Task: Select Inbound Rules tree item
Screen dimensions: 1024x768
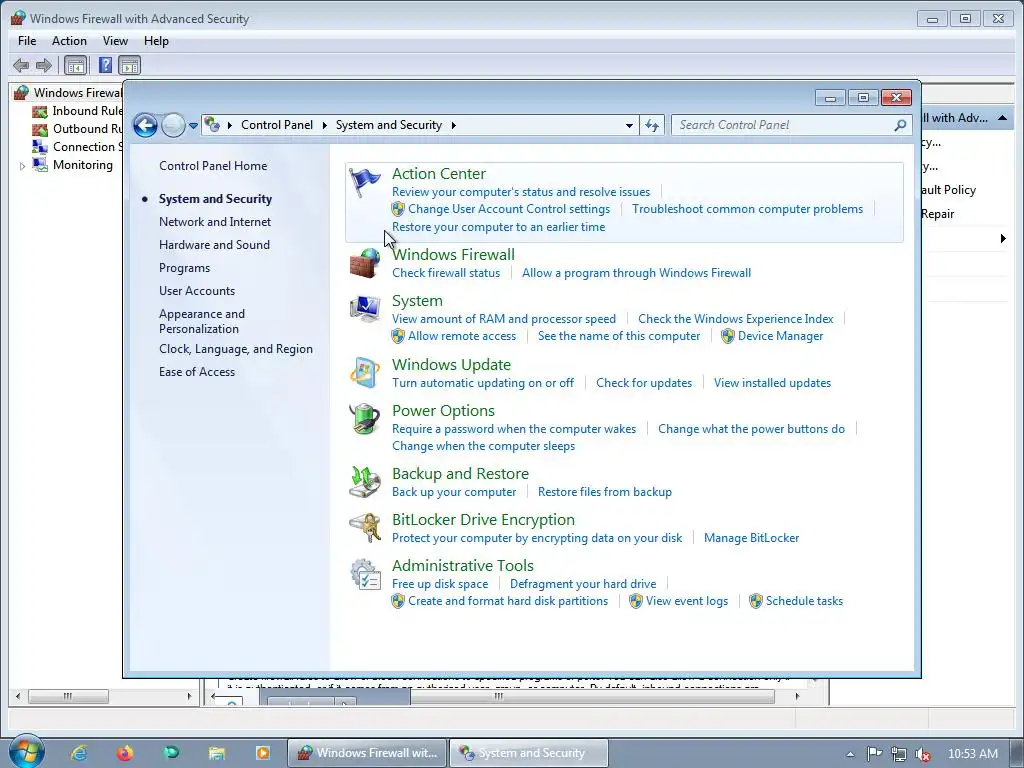Action: click(88, 111)
